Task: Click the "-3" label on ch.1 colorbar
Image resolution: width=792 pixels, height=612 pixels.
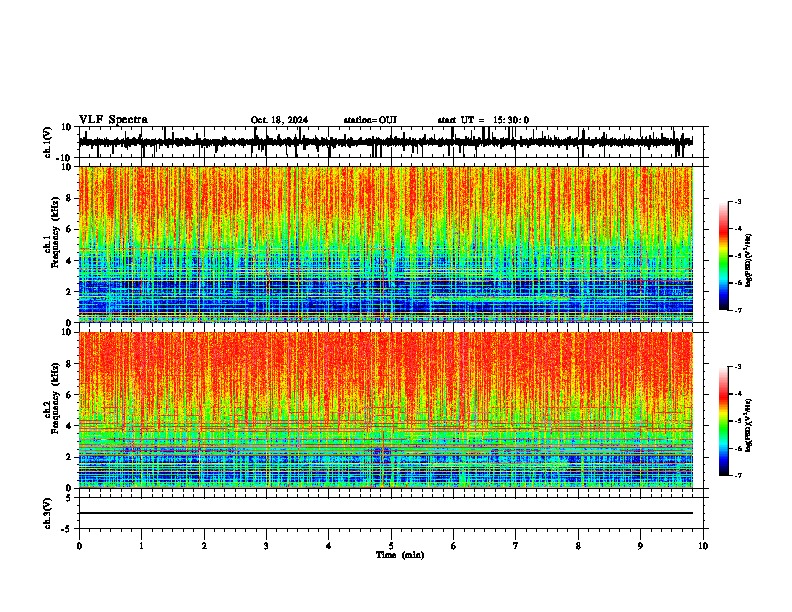Action: pos(738,201)
